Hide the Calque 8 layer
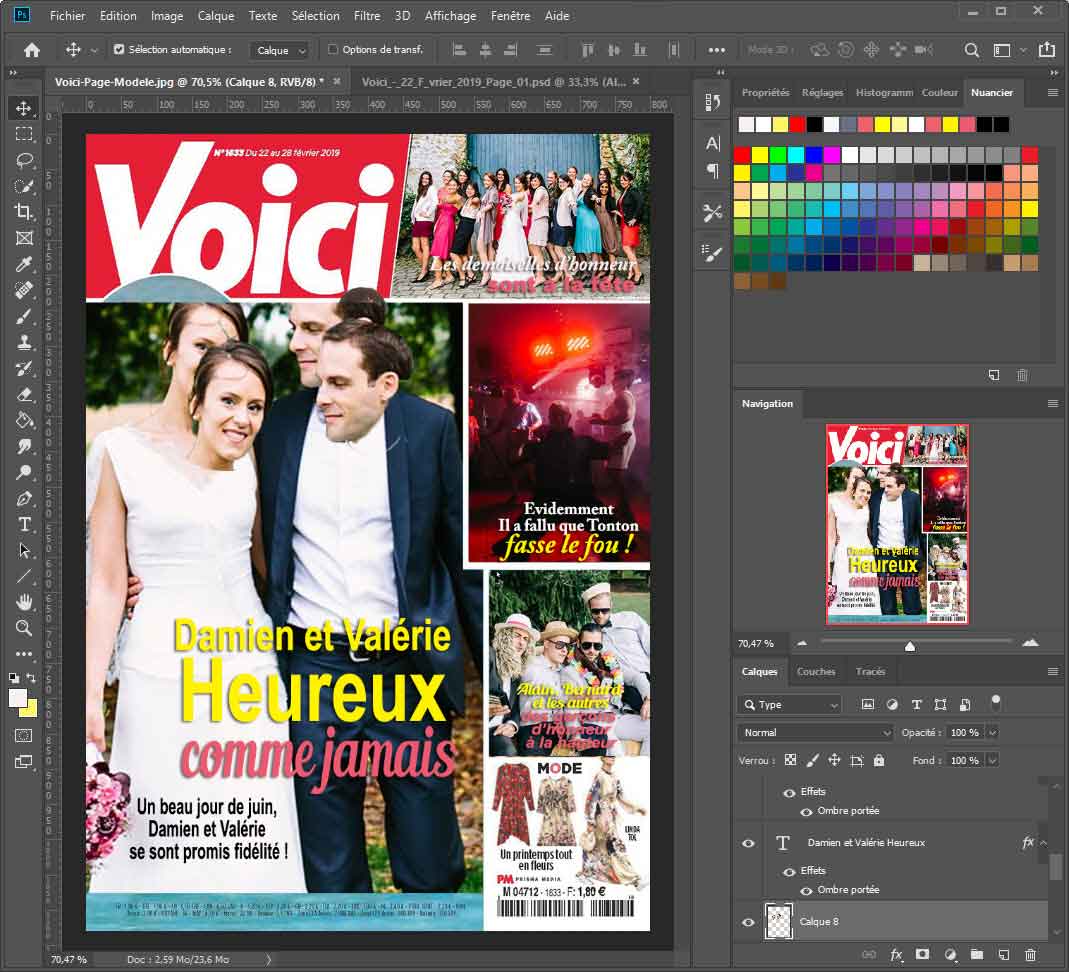 pos(748,922)
